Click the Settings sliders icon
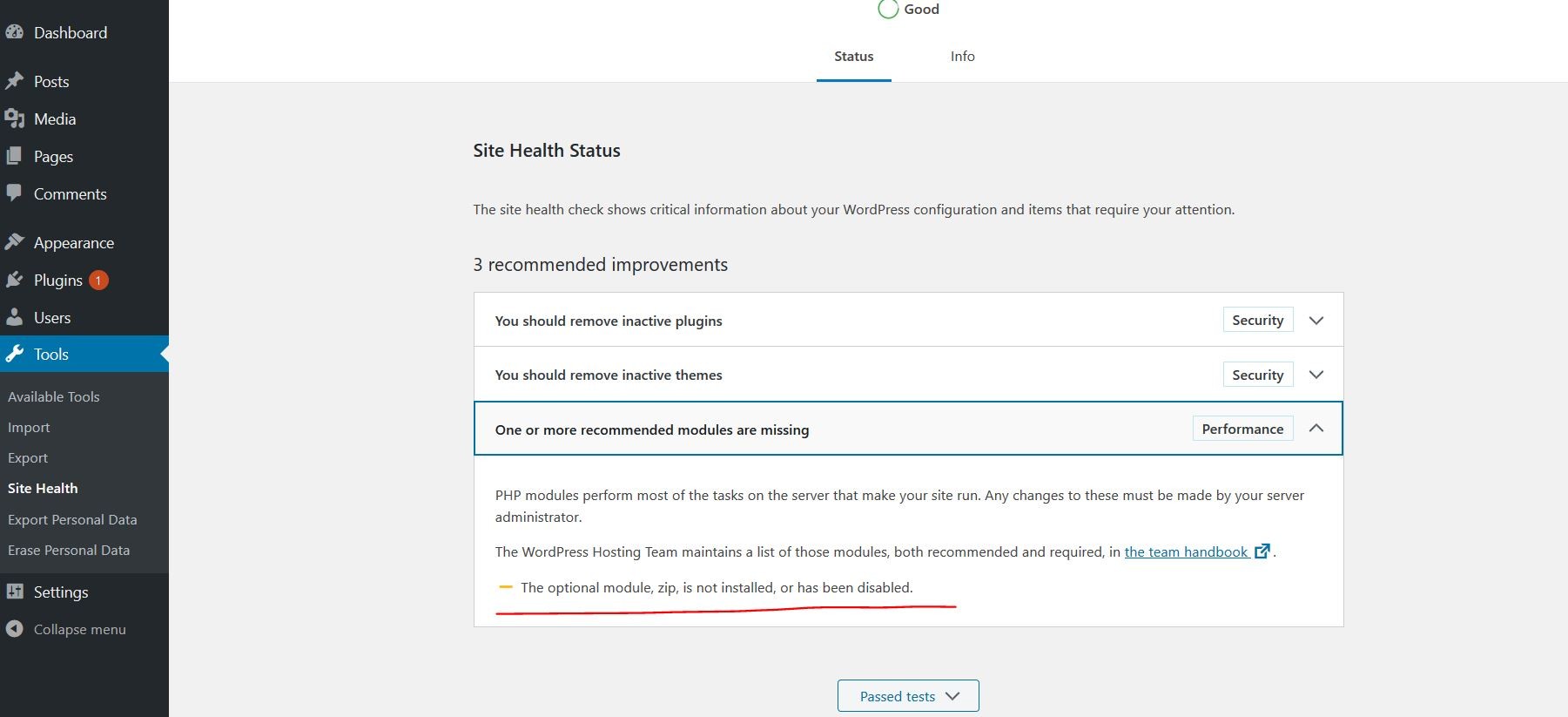 point(14,592)
